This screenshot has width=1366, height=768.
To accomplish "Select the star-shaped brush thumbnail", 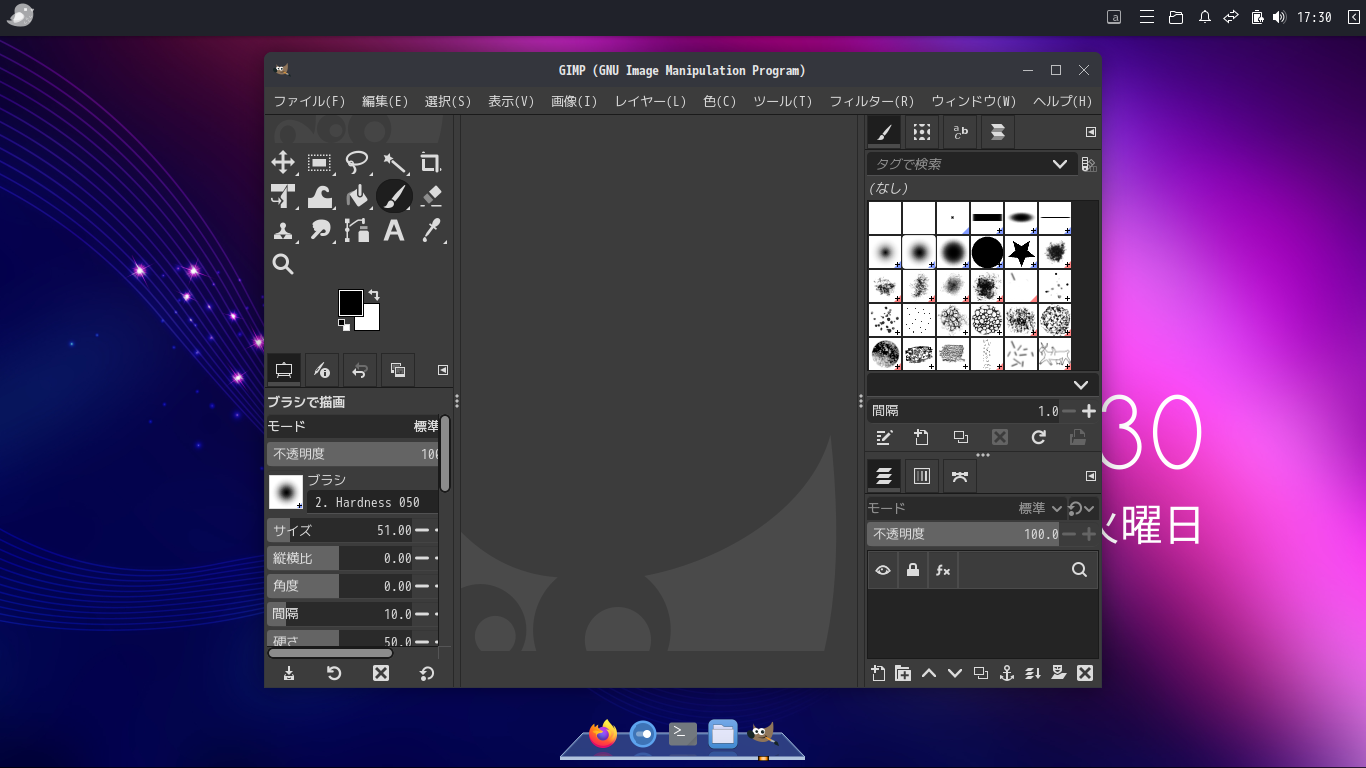I will coord(1021,252).
